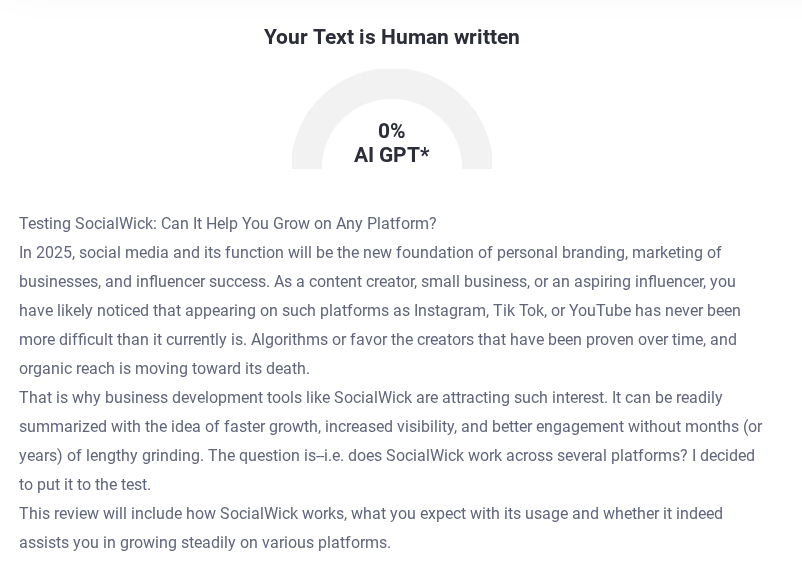
Task: Click the line starting "years) of lengthy grinding"
Action: (x=386, y=455)
